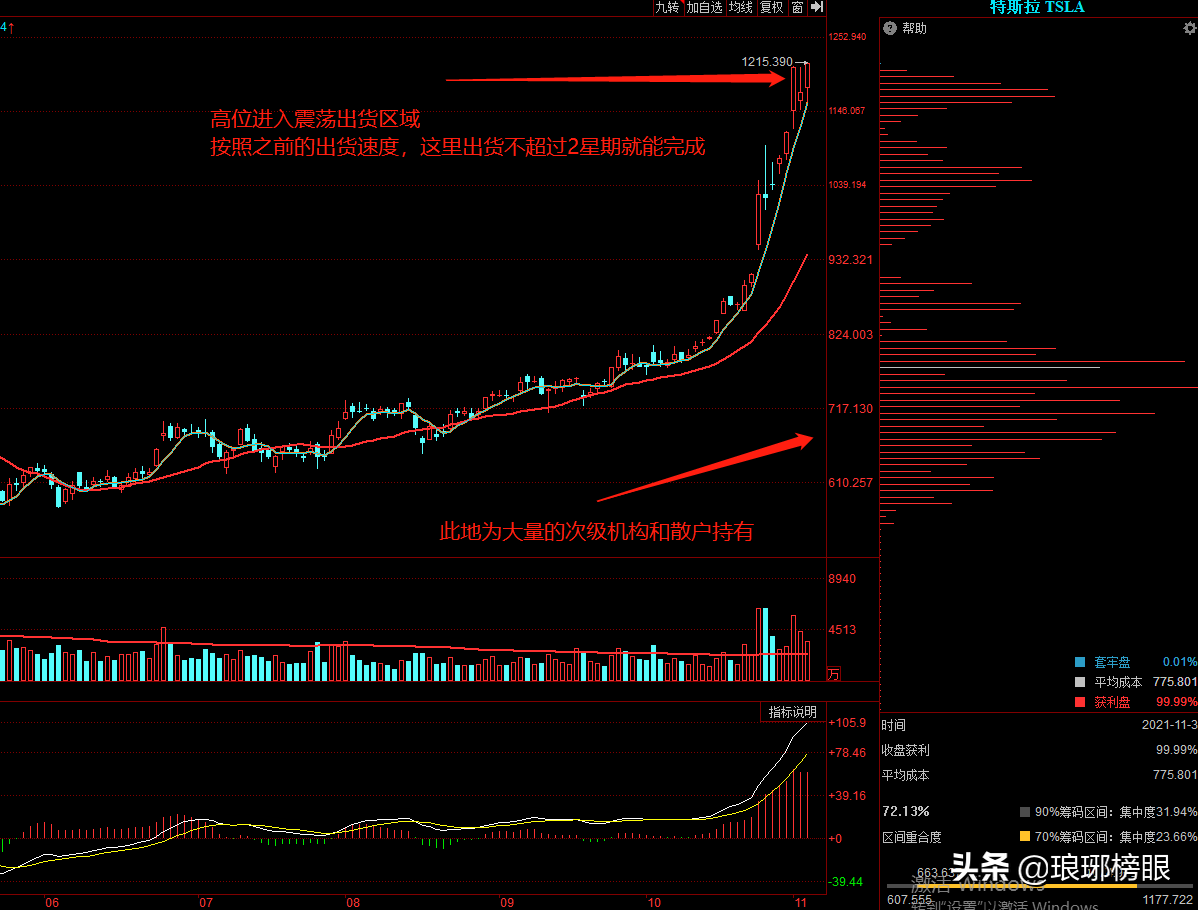Click the 07 month marker on time axis
Image resolution: width=1198 pixels, height=910 pixels.
click(206, 902)
